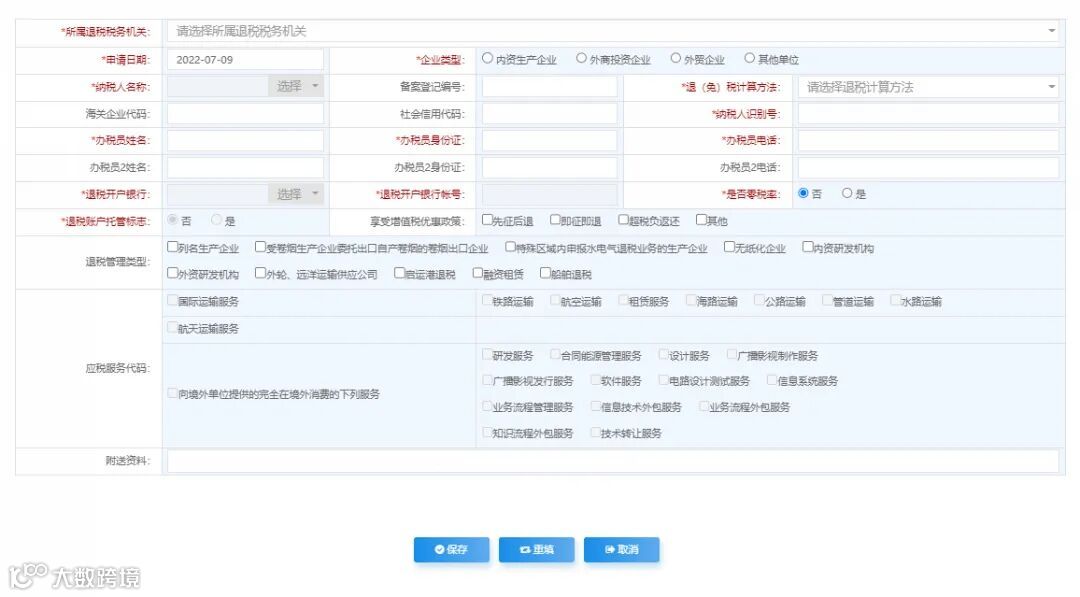Open the 纳税人名称 选择 dropdown
The image size is (1080, 597).
pos(296,86)
